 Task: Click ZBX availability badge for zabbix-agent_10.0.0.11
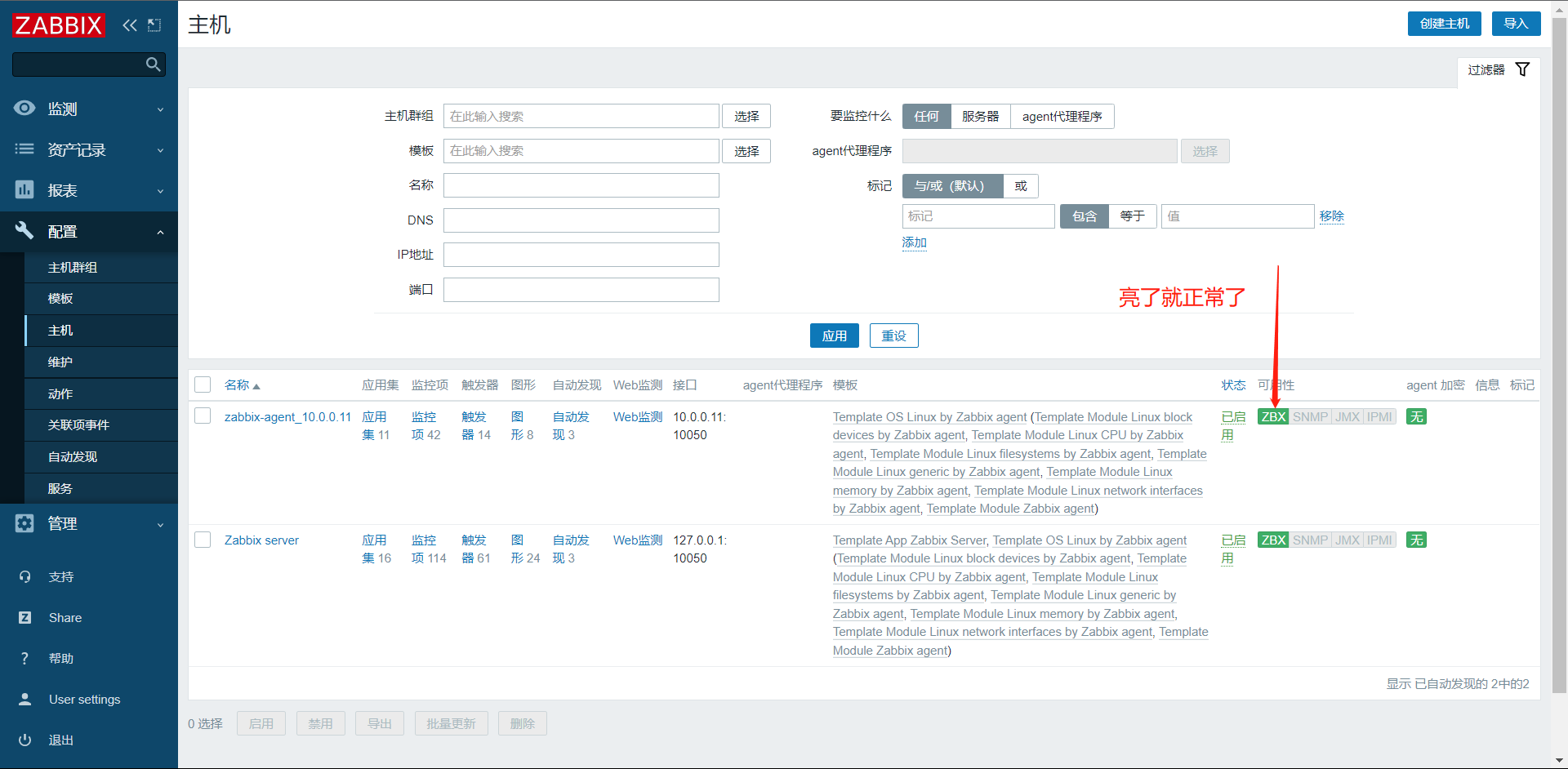click(x=1273, y=417)
